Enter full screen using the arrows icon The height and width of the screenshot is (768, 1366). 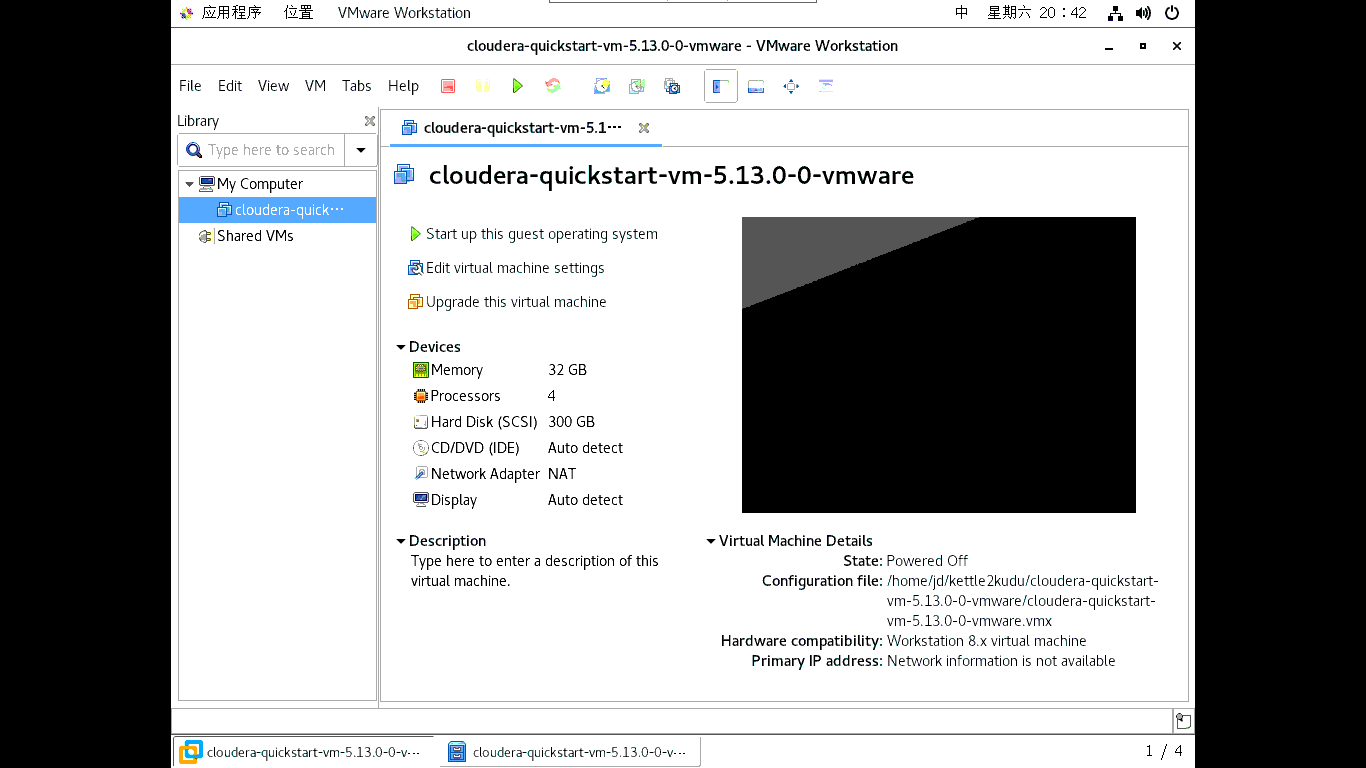(x=791, y=86)
